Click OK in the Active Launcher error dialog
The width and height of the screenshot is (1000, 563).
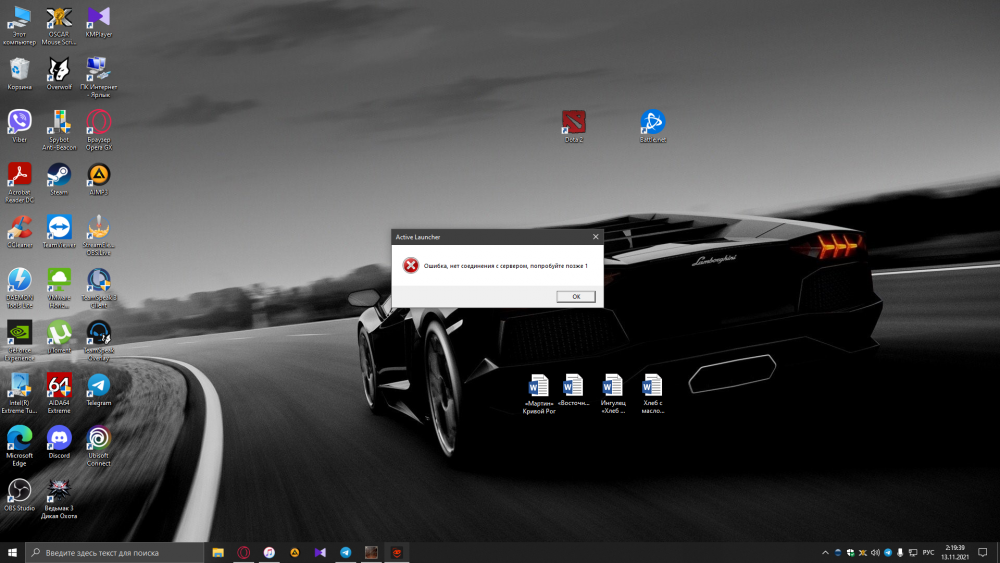576,297
